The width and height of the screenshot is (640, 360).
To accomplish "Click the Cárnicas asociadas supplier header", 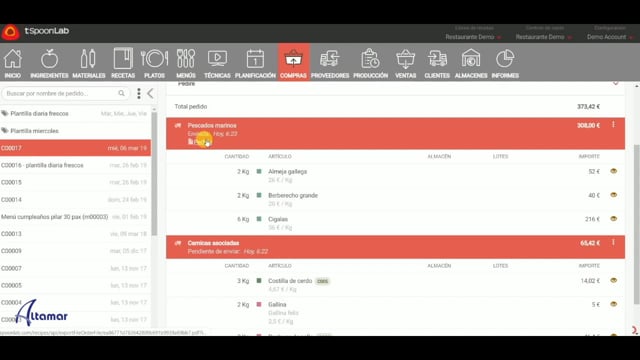I will click(395, 247).
